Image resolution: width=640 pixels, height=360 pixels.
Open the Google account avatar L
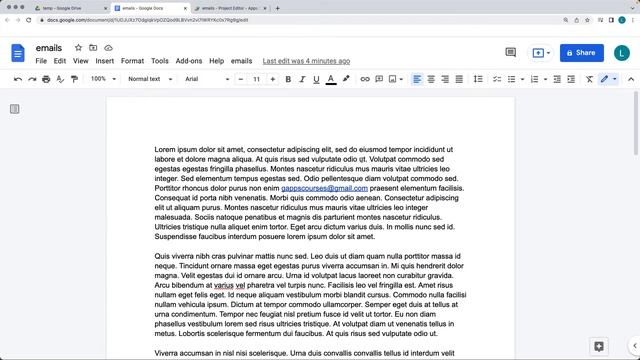622,53
